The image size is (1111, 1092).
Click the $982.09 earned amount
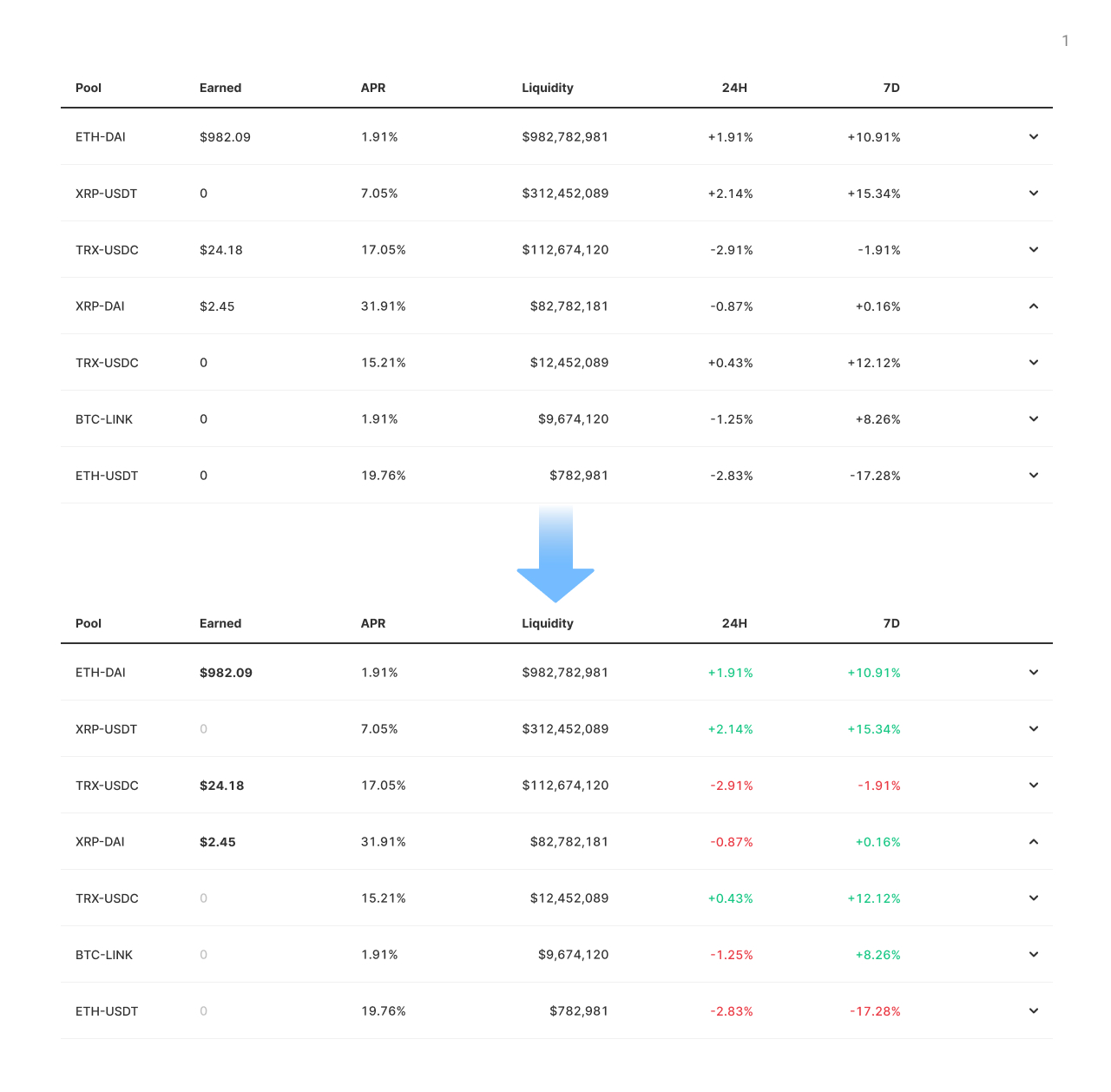tap(225, 673)
